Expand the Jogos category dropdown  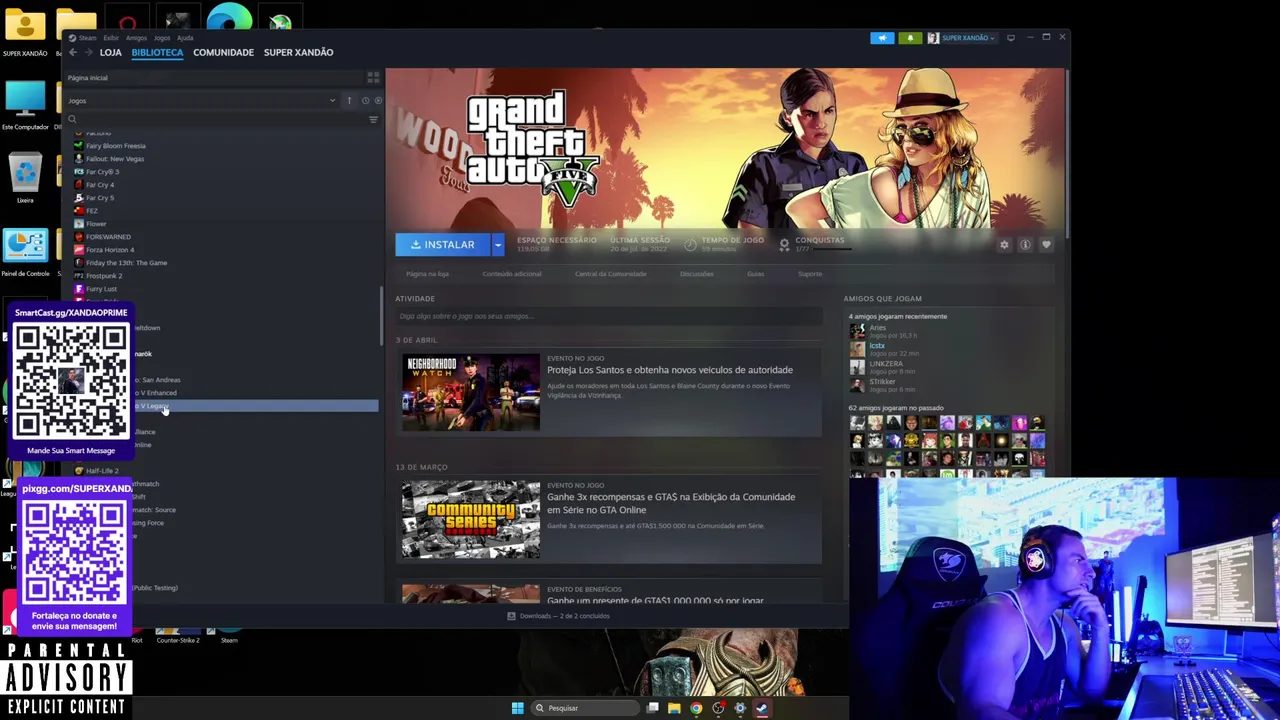point(332,100)
